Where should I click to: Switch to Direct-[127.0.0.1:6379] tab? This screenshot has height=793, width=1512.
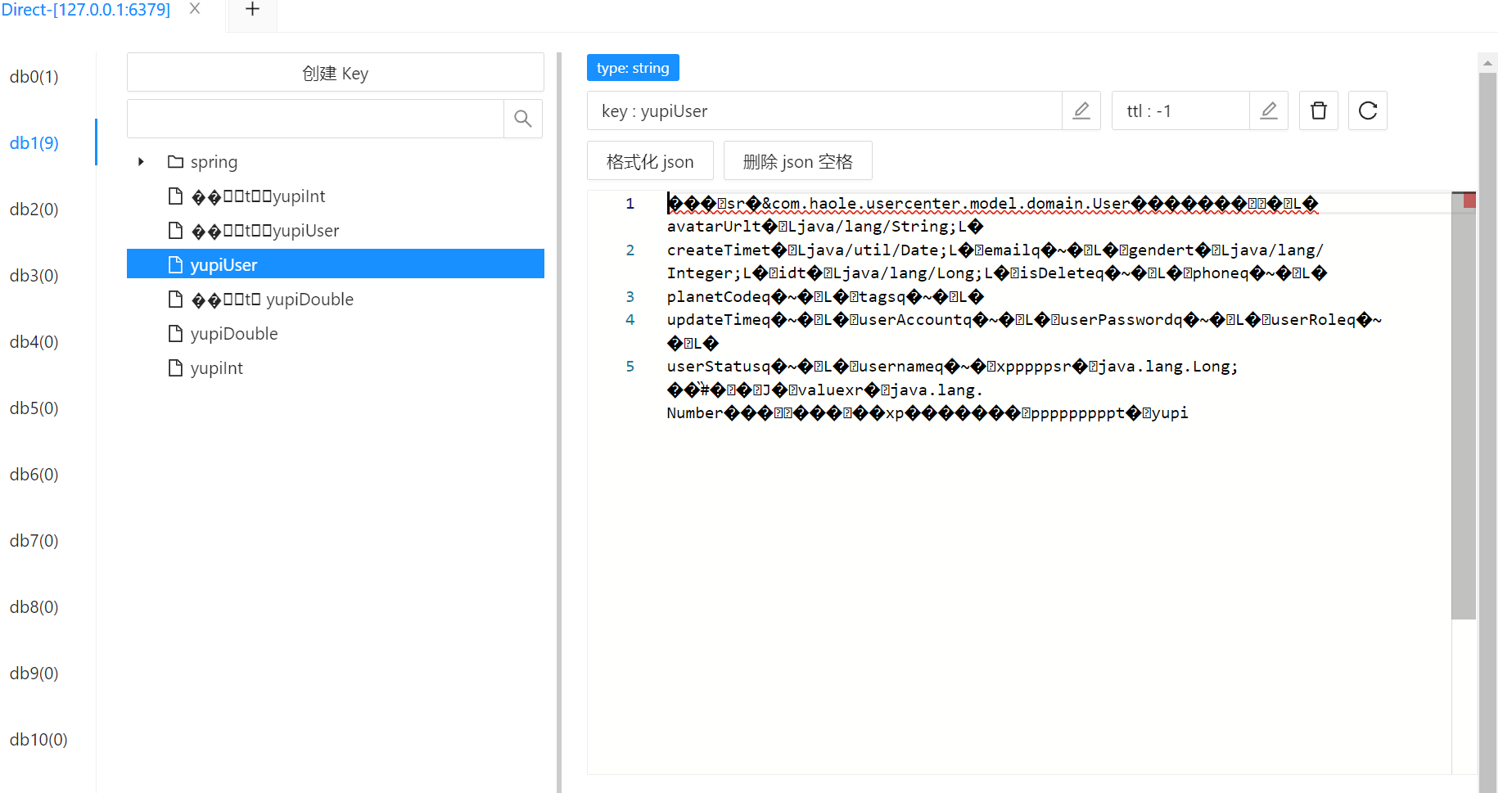(86, 10)
